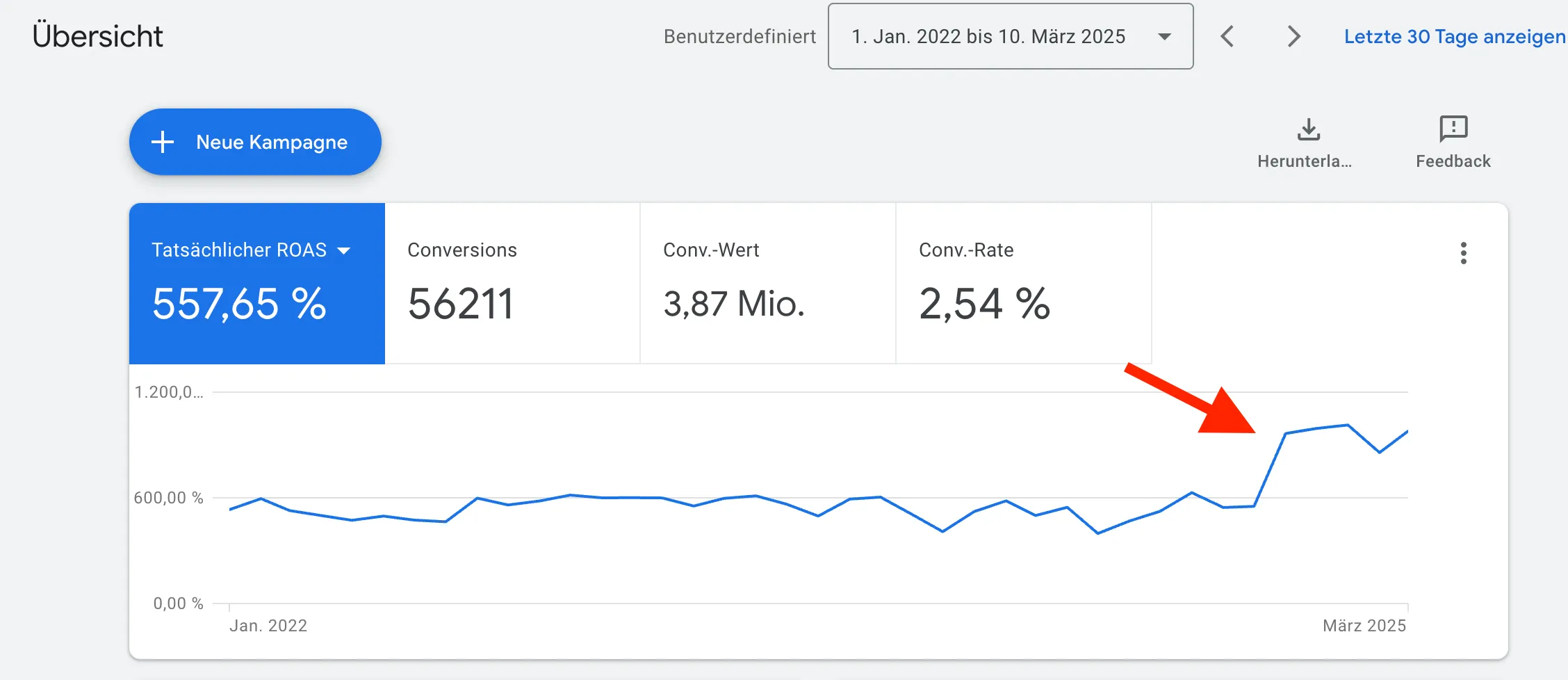Image resolution: width=1568 pixels, height=680 pixels.
Task: Go to previous date period chevron
Action: tap(1227, 36)
